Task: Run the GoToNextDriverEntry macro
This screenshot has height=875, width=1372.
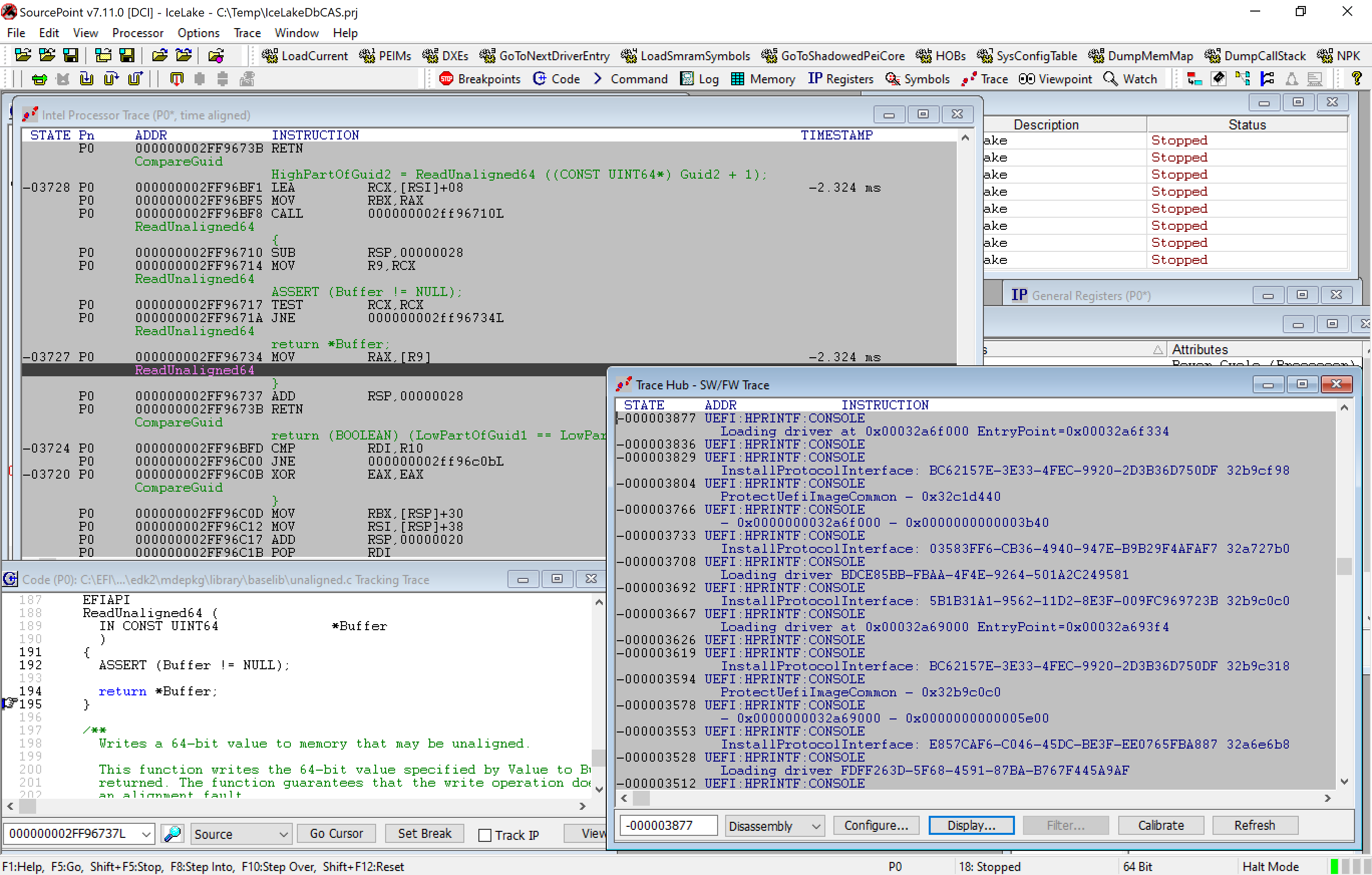Action: (x=544, y=56)
